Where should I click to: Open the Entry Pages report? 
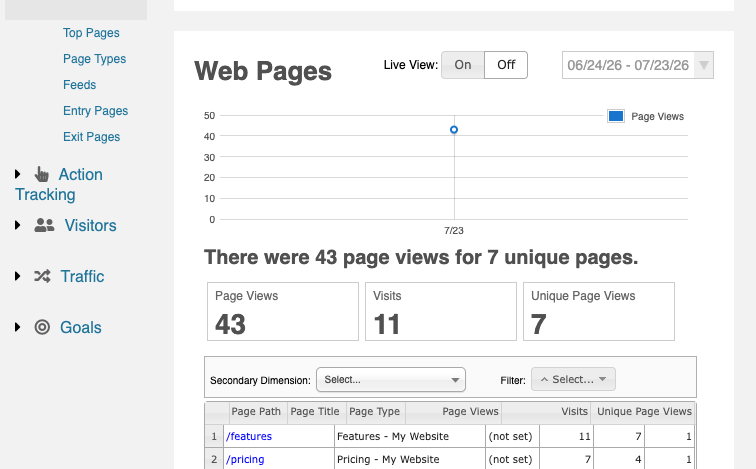[95, 111]
